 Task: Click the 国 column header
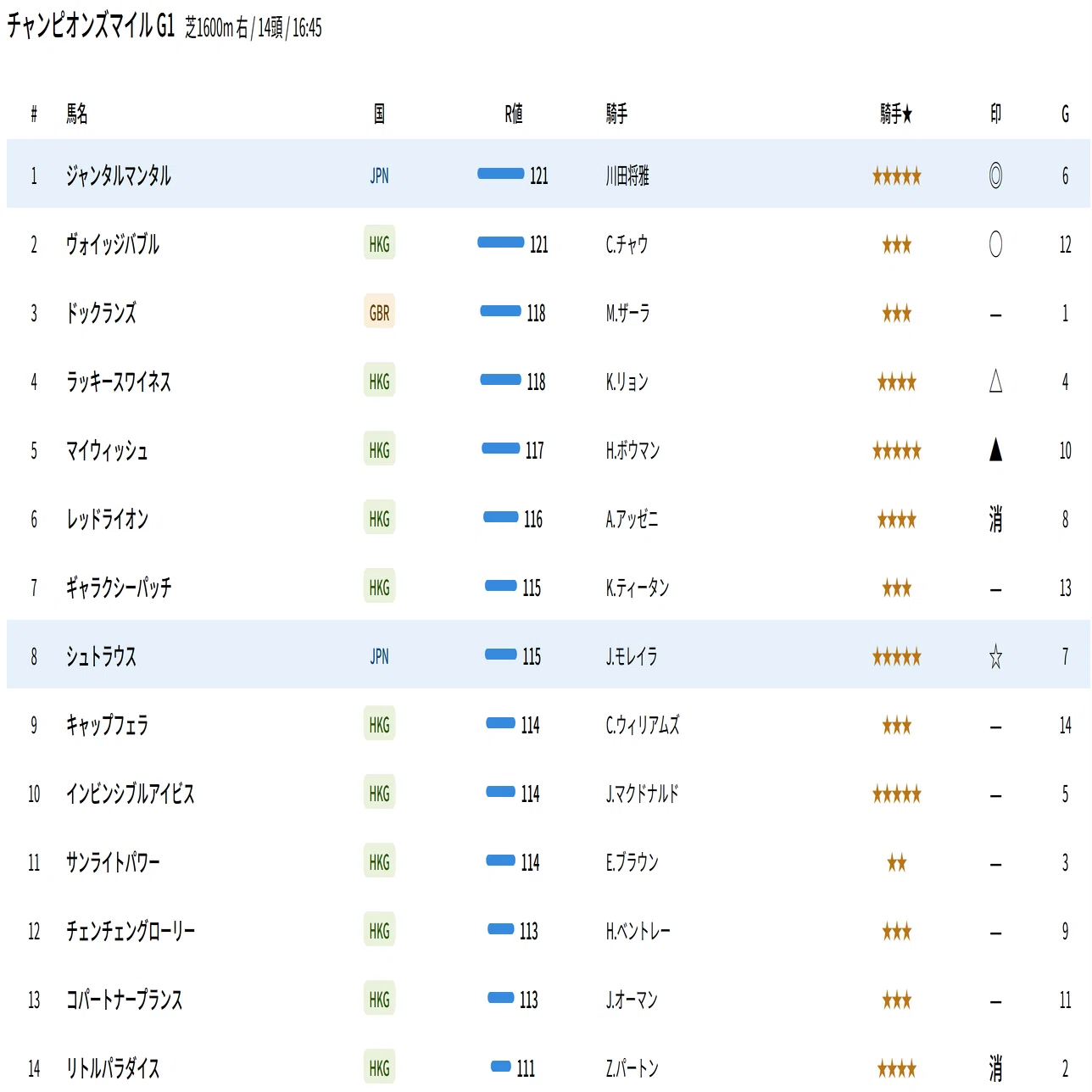coord(379,114)
